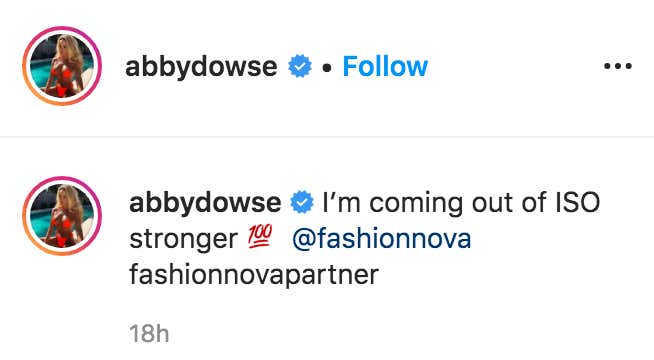Click the 18h post timestamp
This screenshot has width=654, height=360.
(x=149, y=334)
